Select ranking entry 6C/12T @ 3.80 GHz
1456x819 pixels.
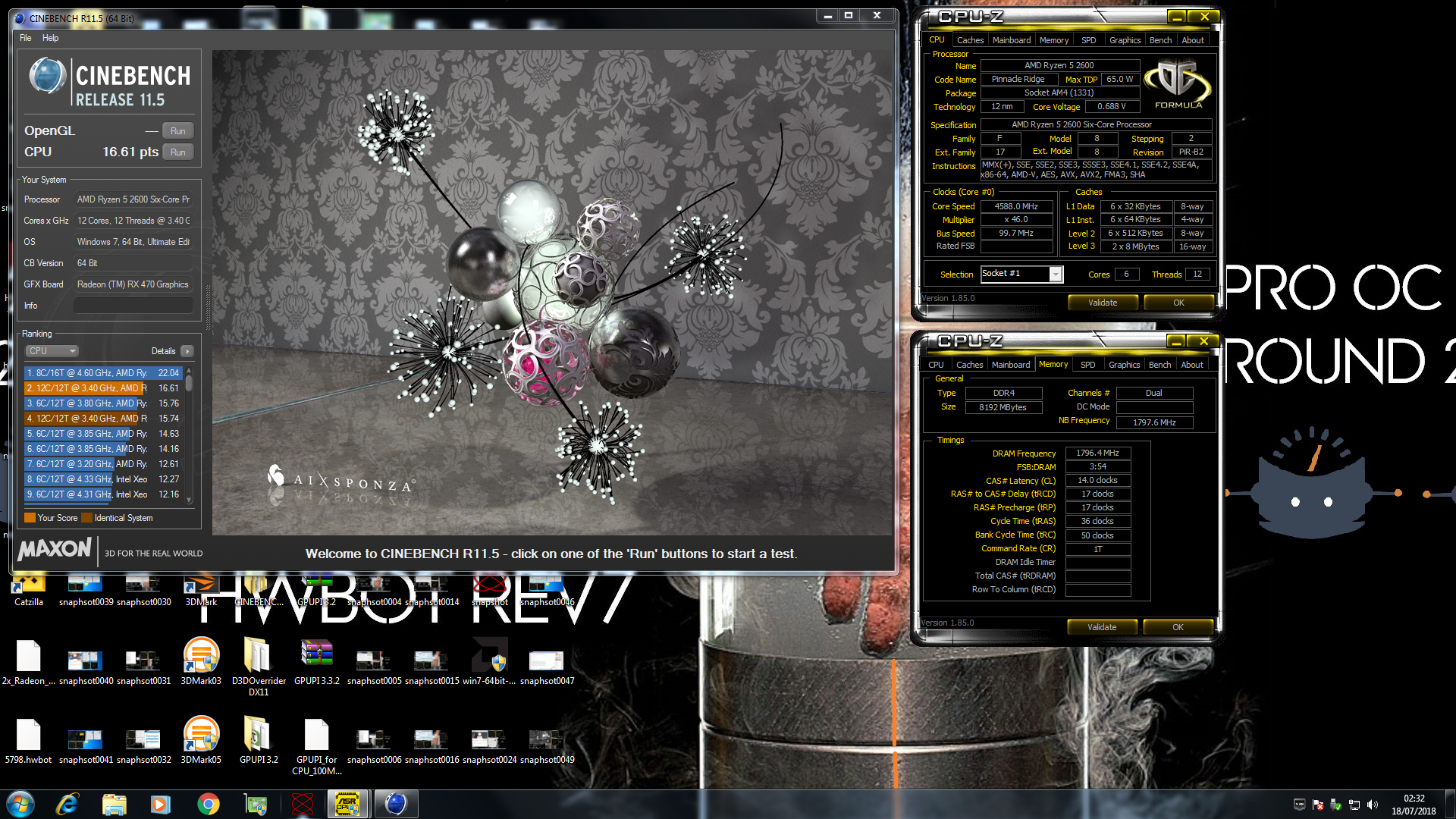(x=103, y=403)
